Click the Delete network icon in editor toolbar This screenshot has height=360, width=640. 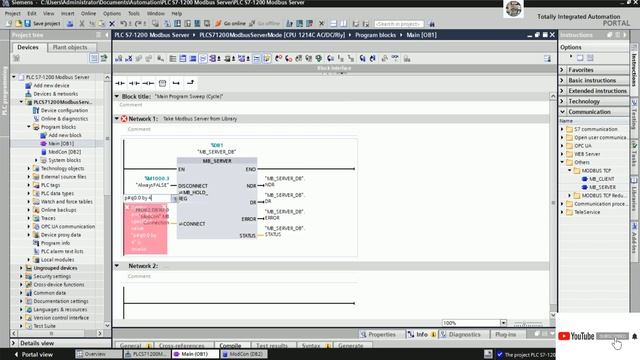129,59
